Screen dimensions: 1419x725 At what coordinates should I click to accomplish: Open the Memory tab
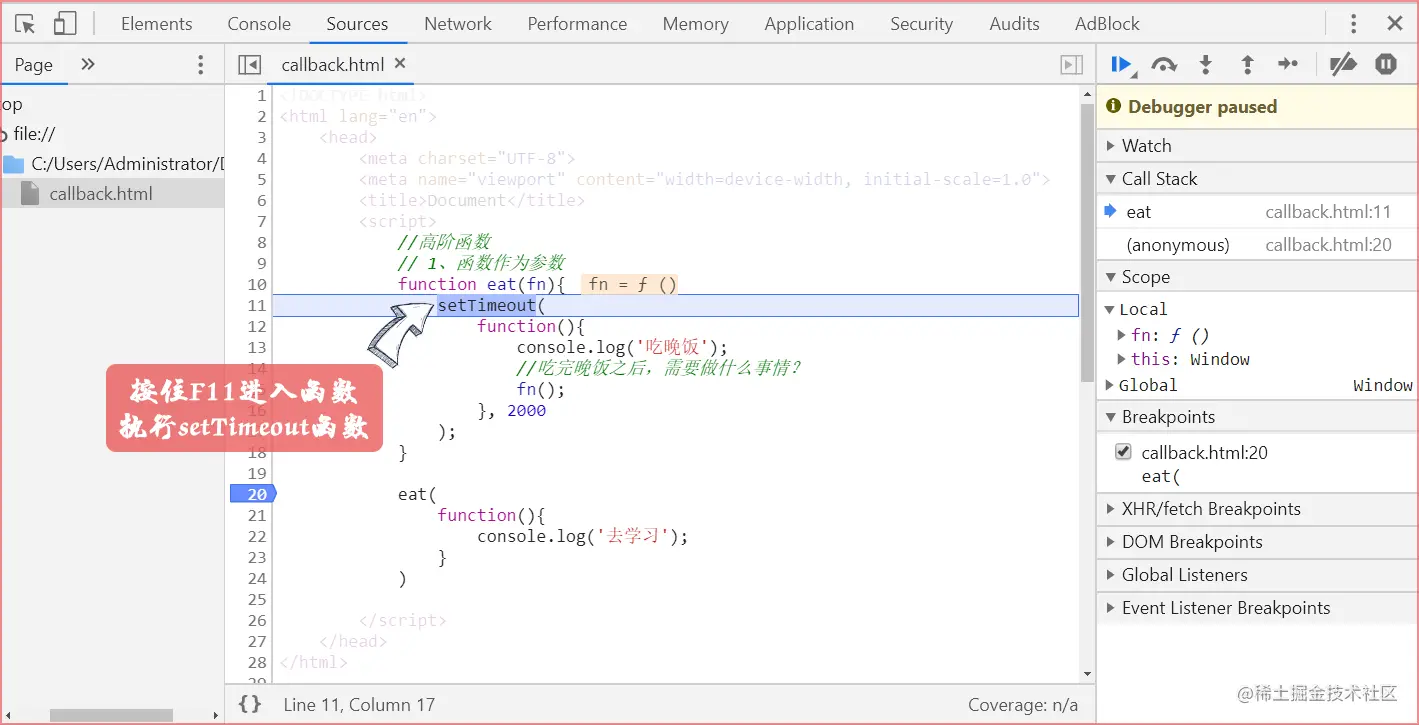695,24
